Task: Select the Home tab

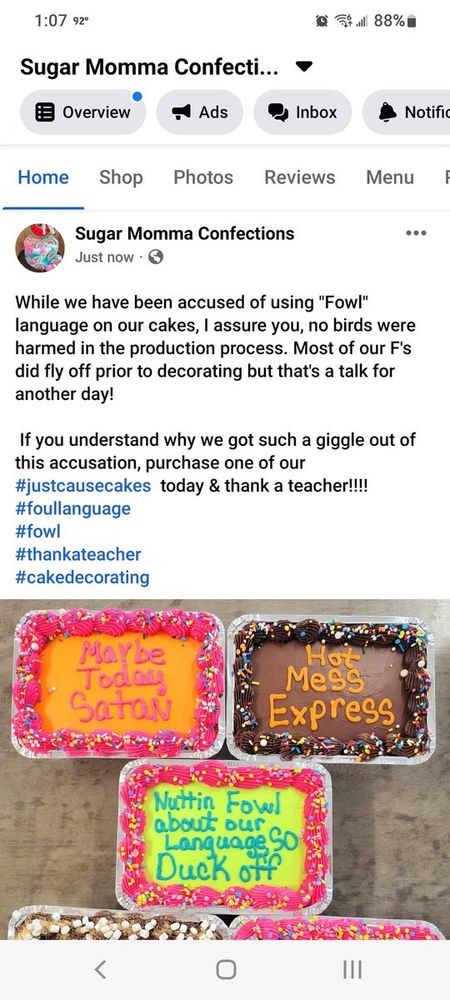Action: coord(43,177)
